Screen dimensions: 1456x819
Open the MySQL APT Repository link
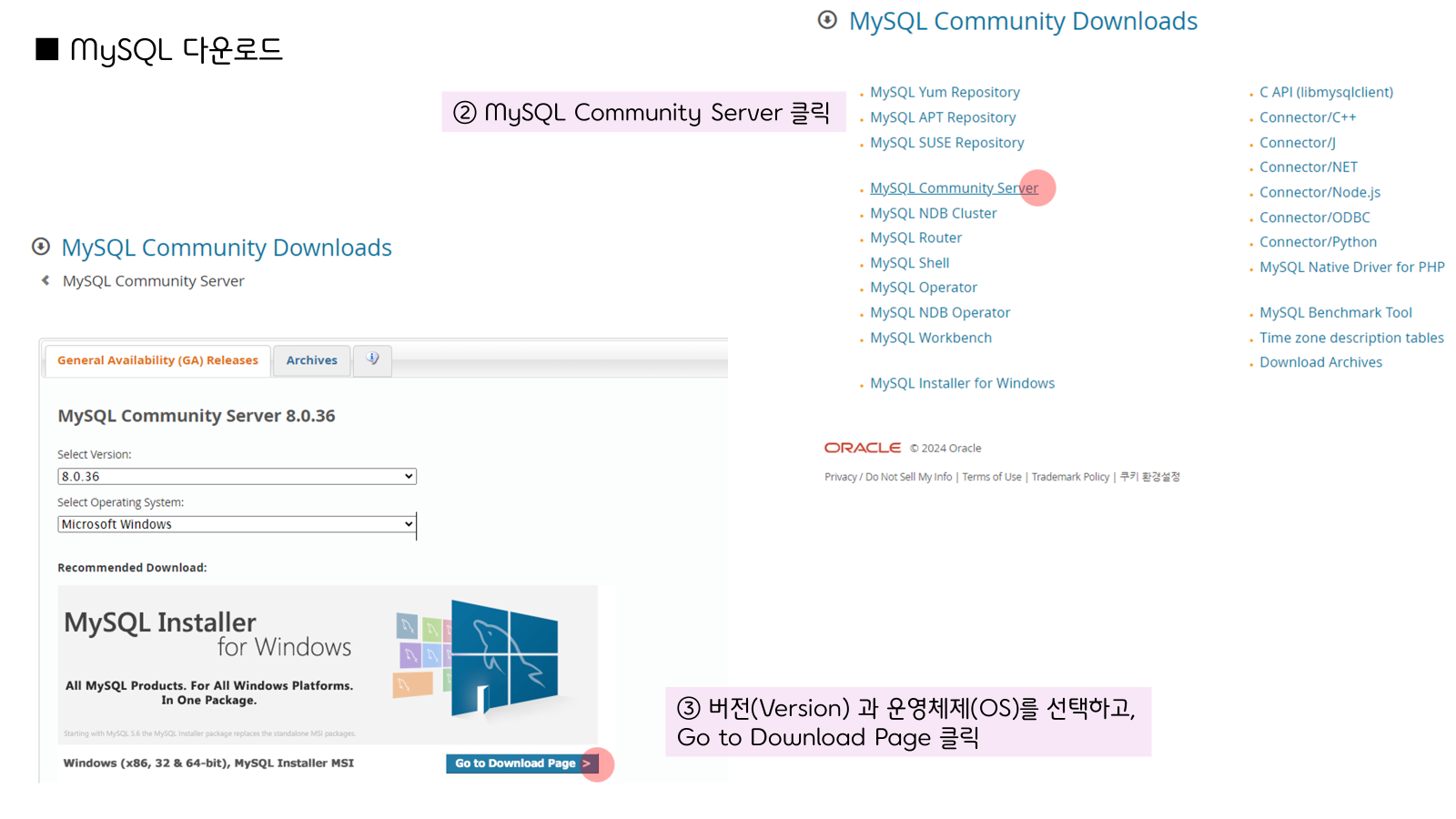coord(943,117)
